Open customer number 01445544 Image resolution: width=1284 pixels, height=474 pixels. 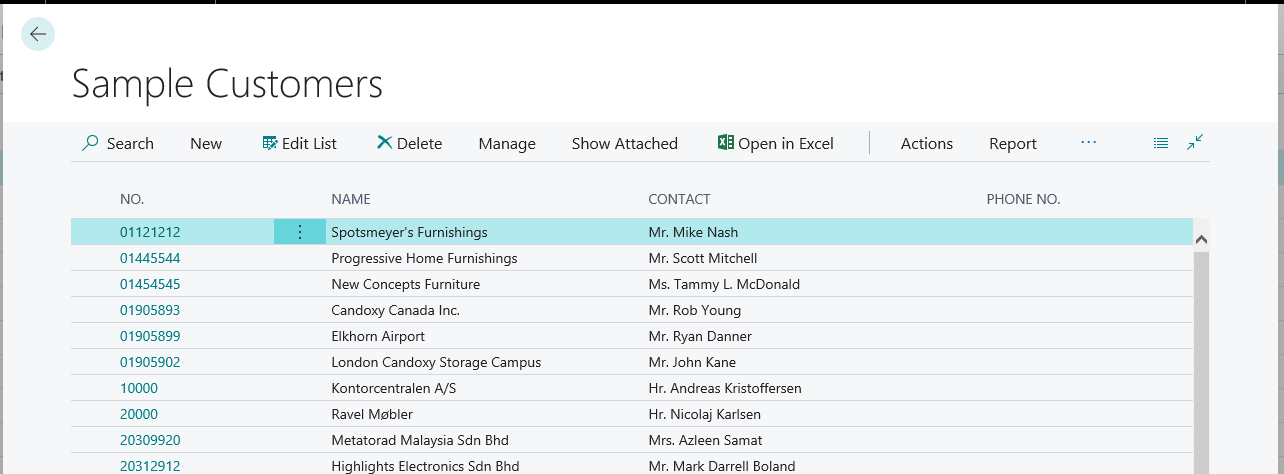click(x=150, y=258)
